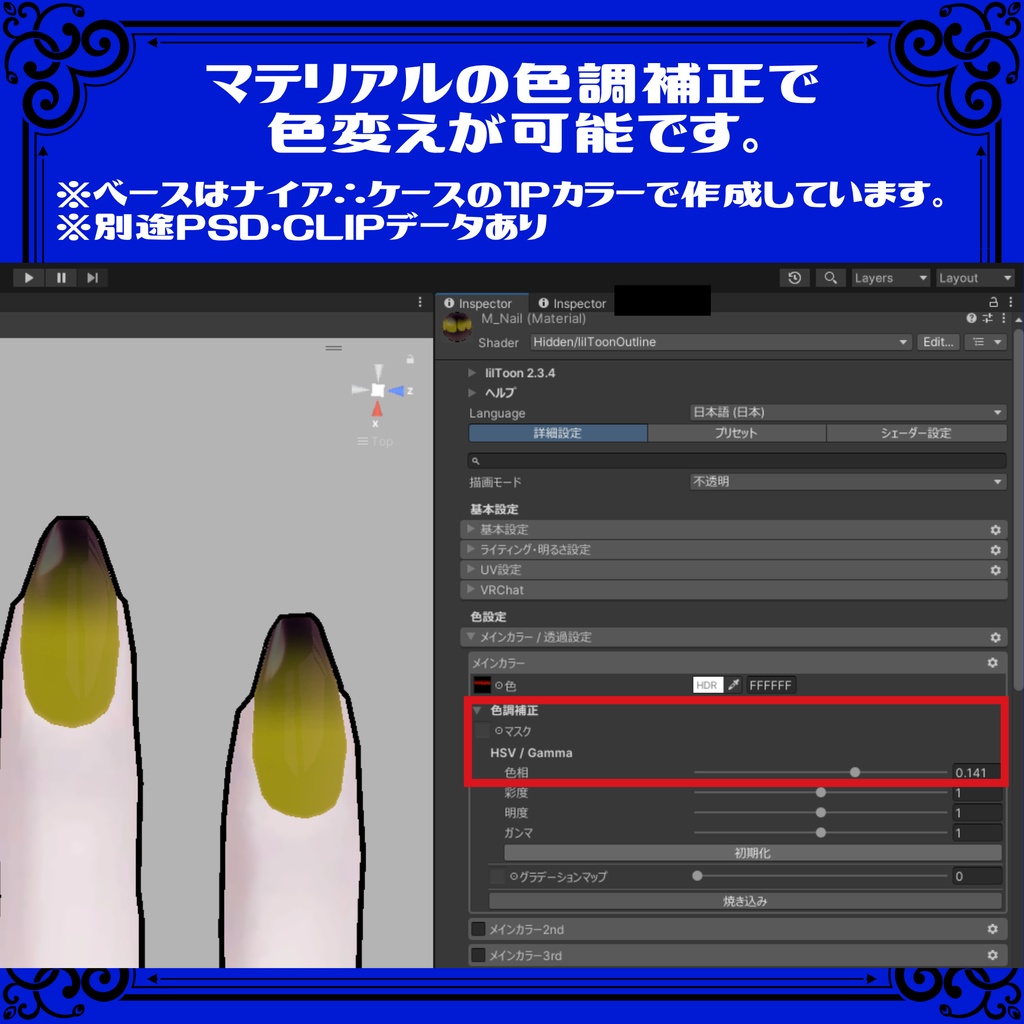Adjust the 明度 brightness slider

click(820, 813)
